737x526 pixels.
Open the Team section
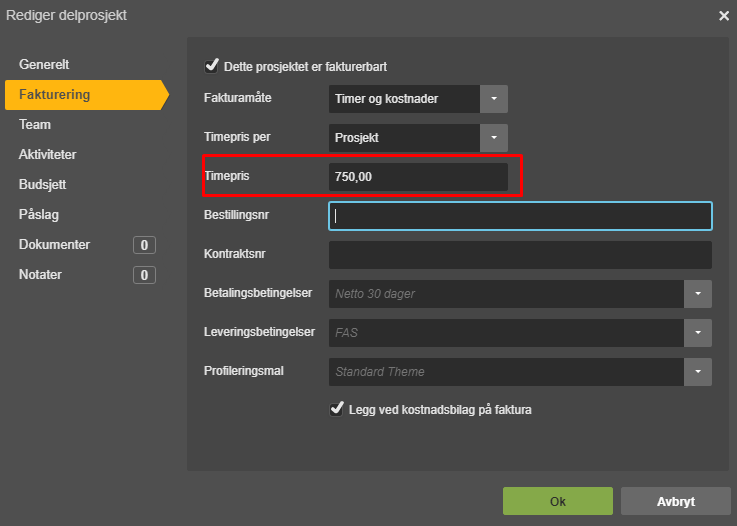[x=35, y=125]
